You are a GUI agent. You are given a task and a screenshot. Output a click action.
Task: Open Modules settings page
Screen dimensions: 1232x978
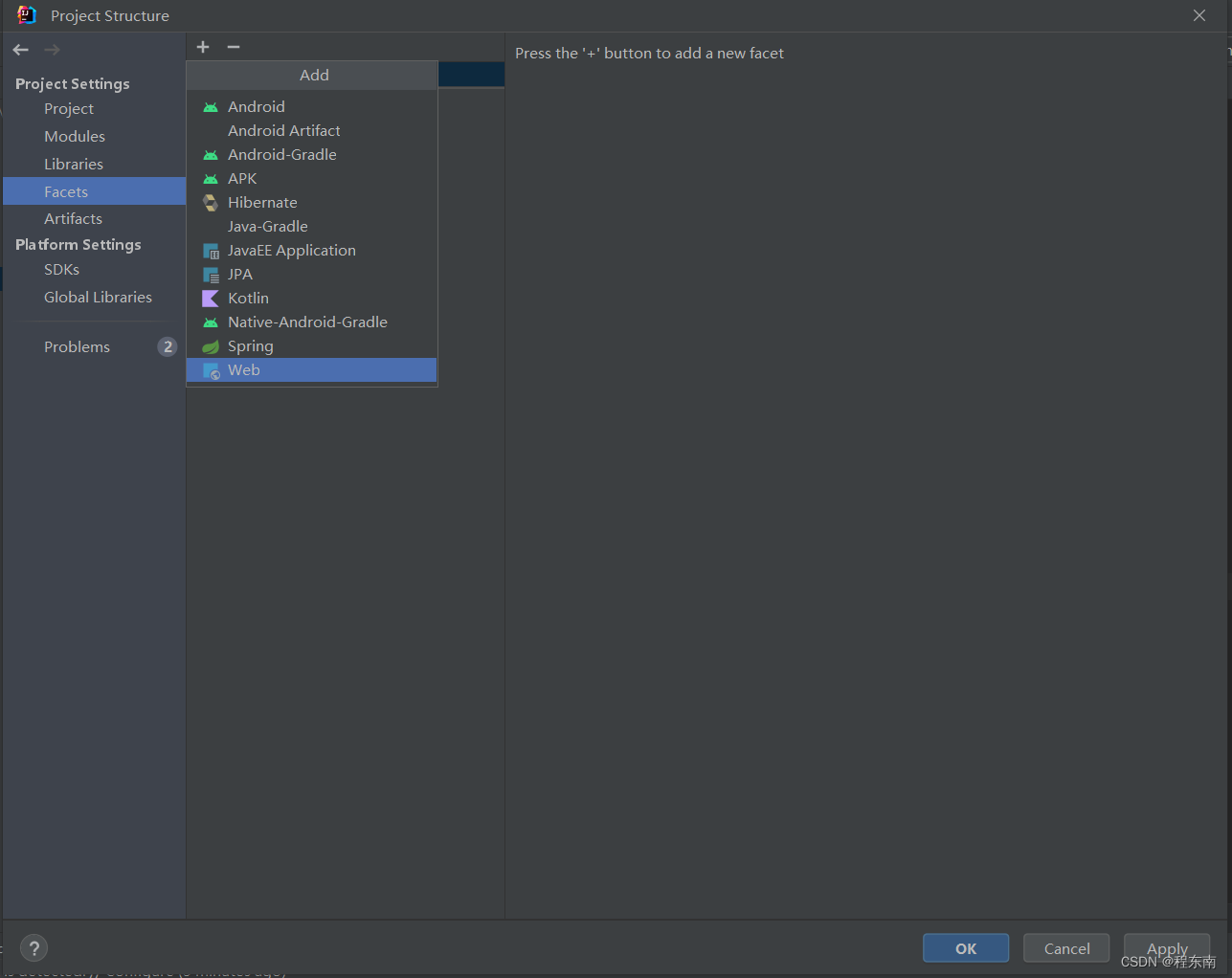(x=94, y=137)
